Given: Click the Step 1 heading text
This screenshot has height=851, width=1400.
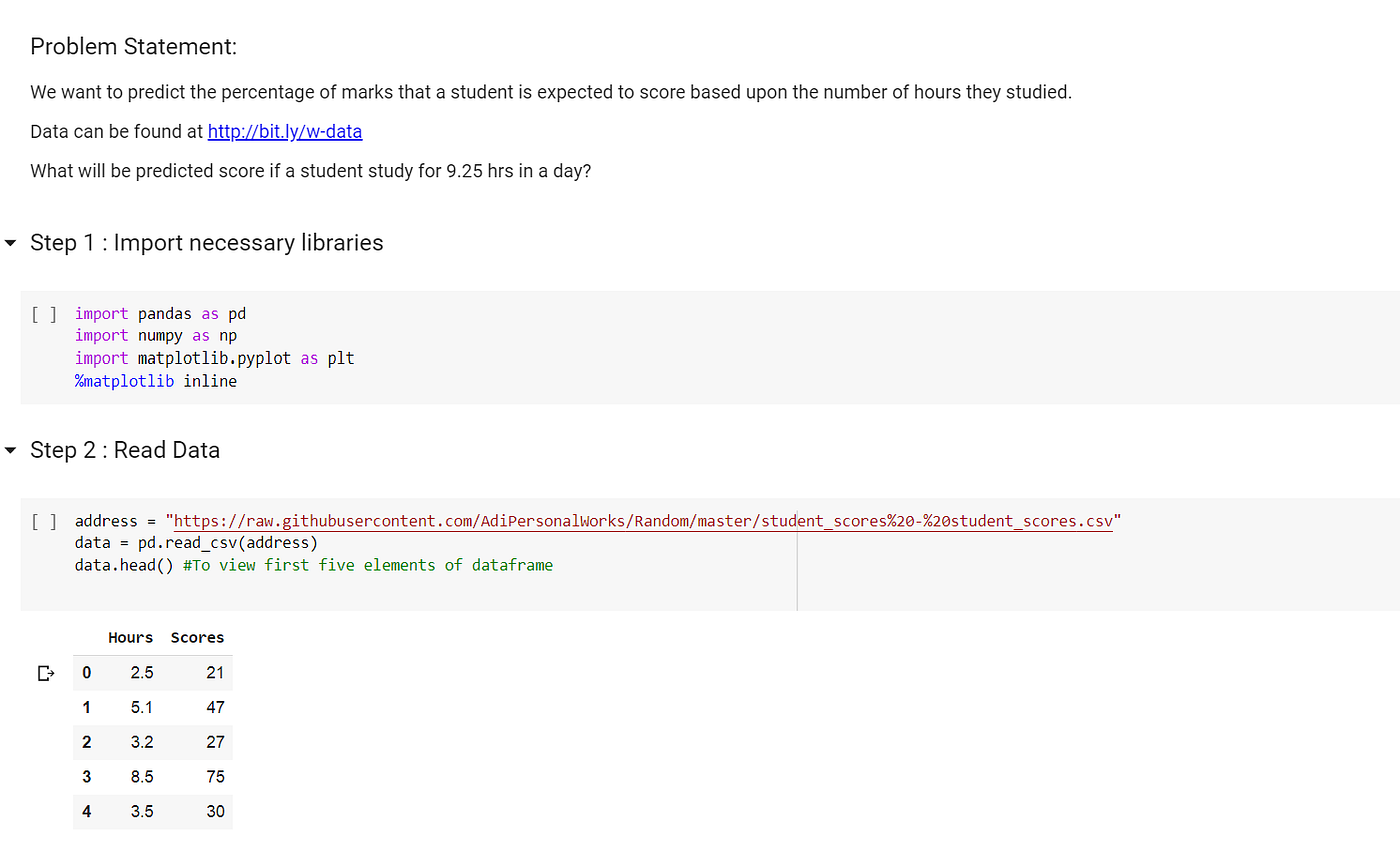Looking at the screenshot, I should 207,243.
